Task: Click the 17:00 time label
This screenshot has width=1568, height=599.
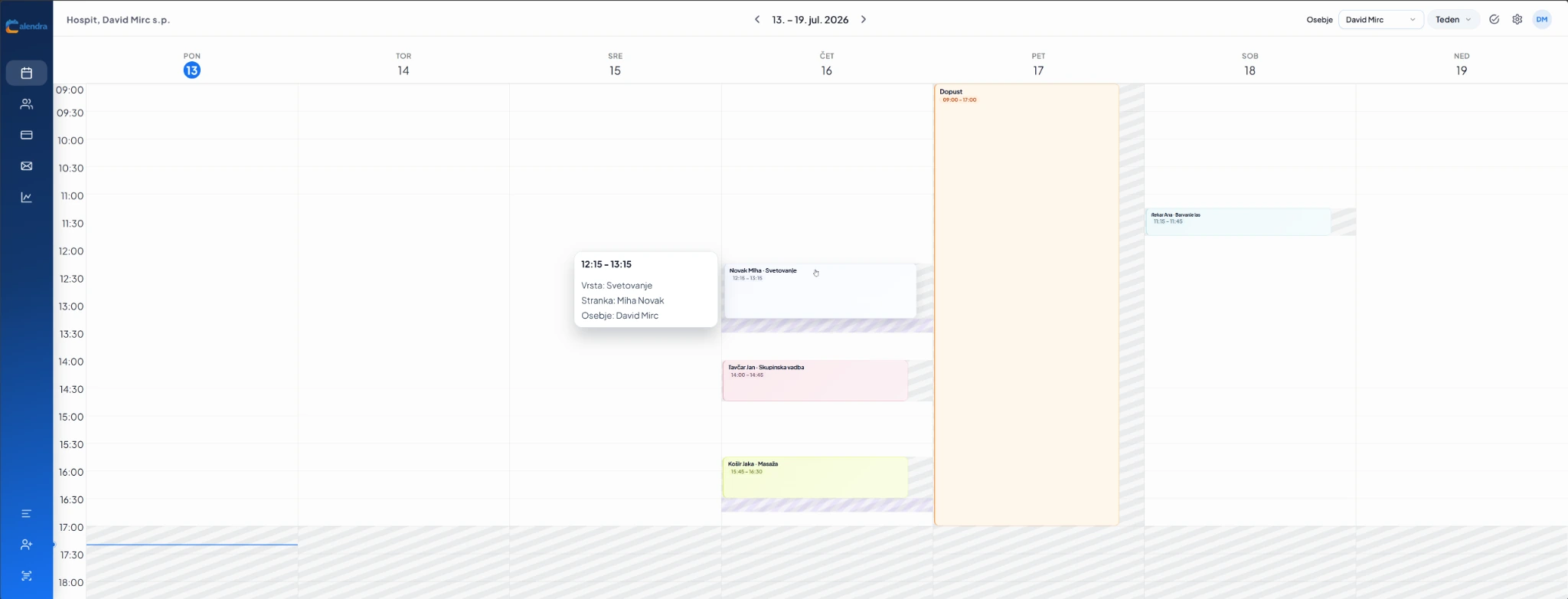Action: [70, 527]
